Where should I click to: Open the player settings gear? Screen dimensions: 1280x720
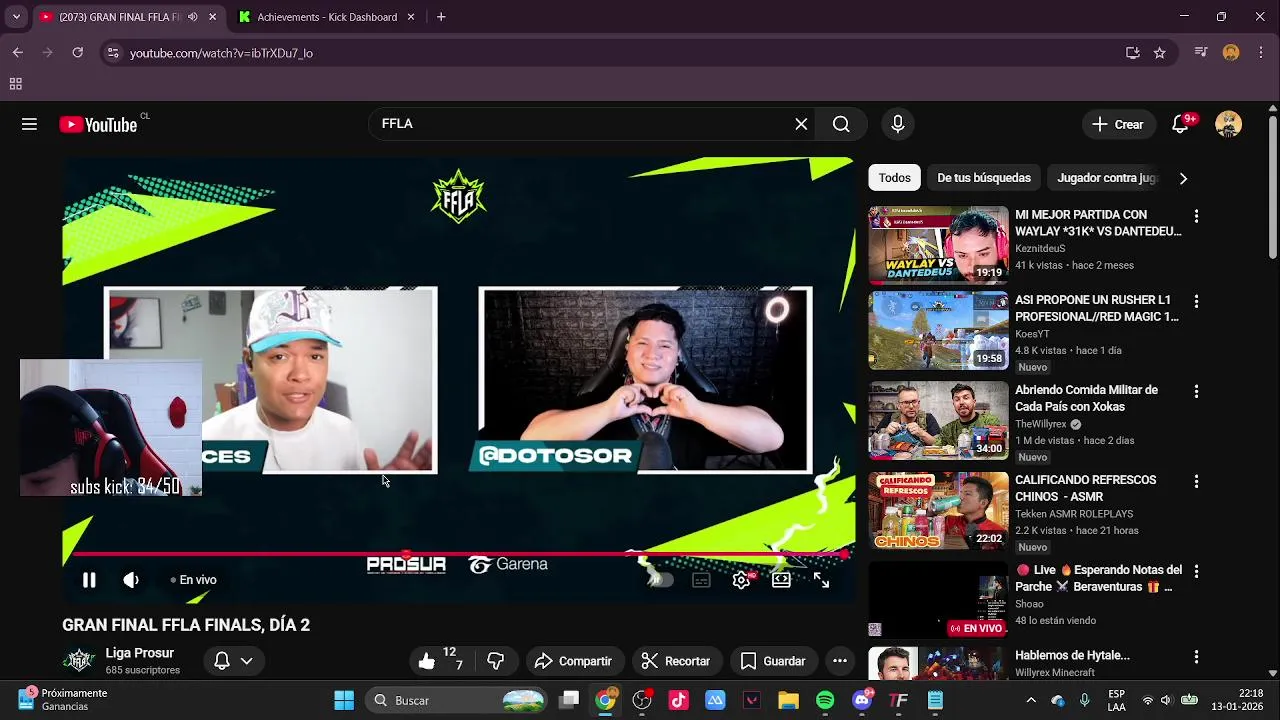[741, 580]
